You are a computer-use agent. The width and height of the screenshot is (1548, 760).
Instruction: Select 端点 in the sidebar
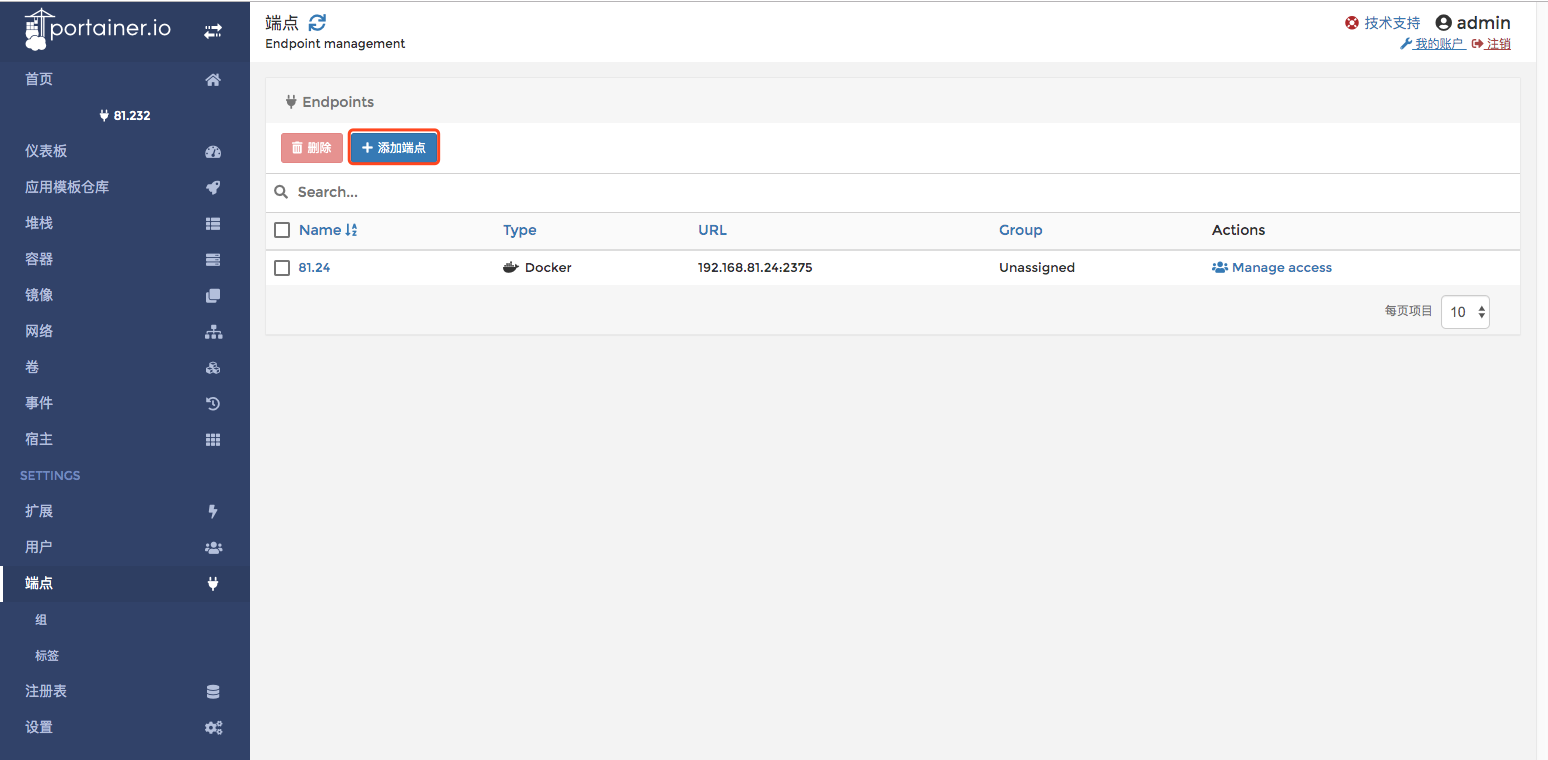(125, 584)
